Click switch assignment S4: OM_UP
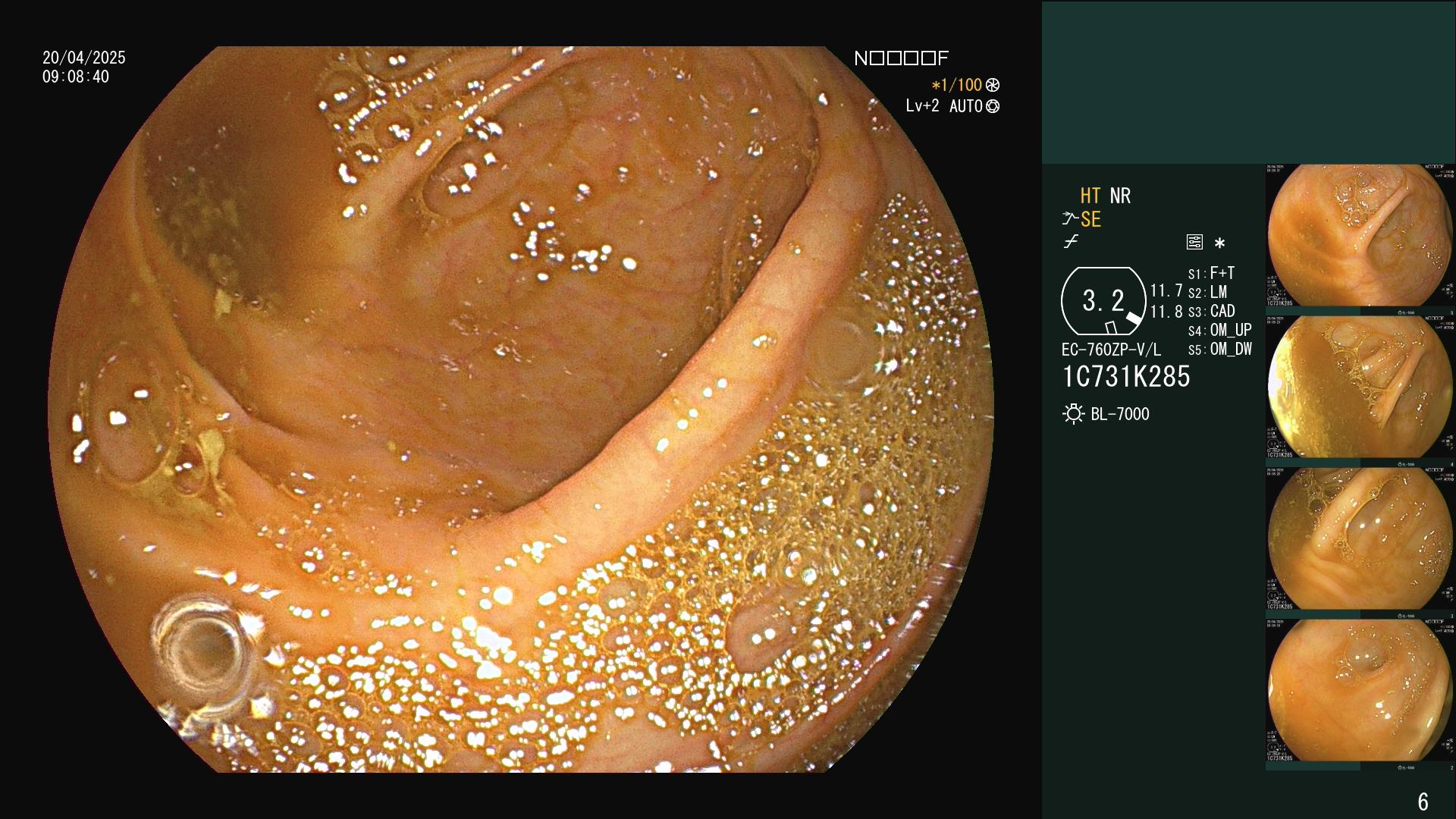1456x819 pixels. (1219, 330)
